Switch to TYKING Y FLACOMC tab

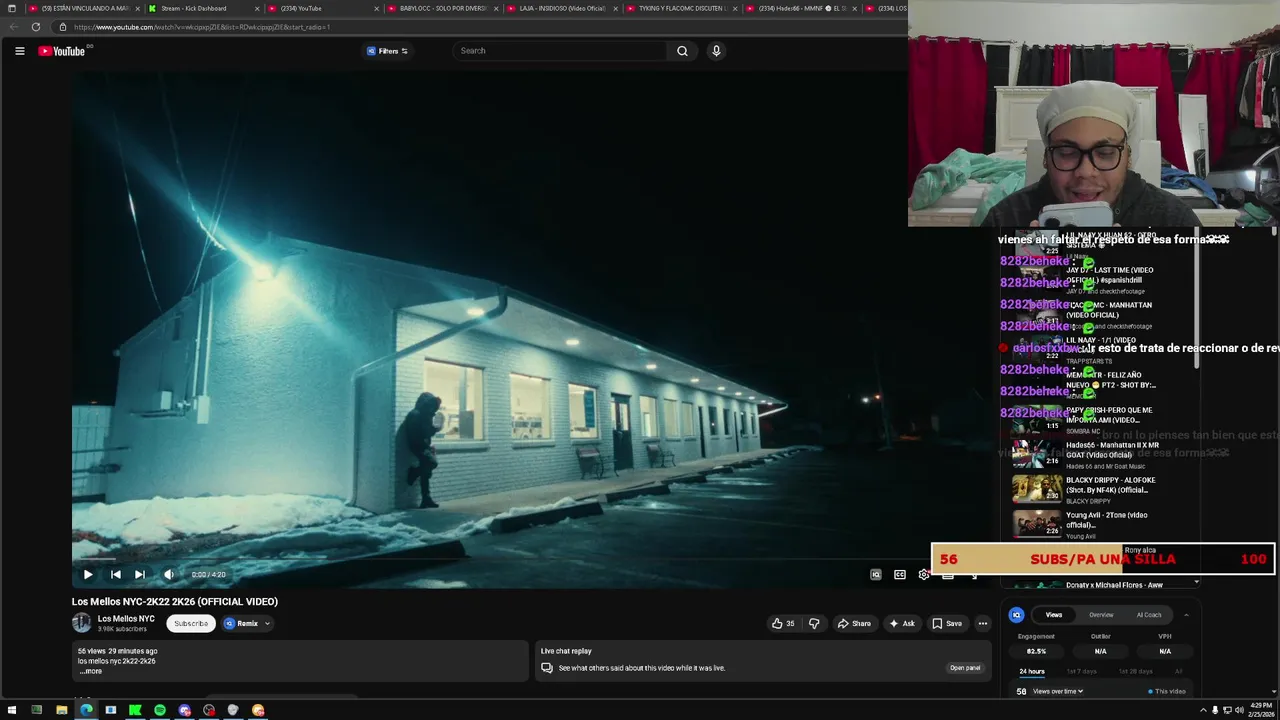click(x=681, y=8)
